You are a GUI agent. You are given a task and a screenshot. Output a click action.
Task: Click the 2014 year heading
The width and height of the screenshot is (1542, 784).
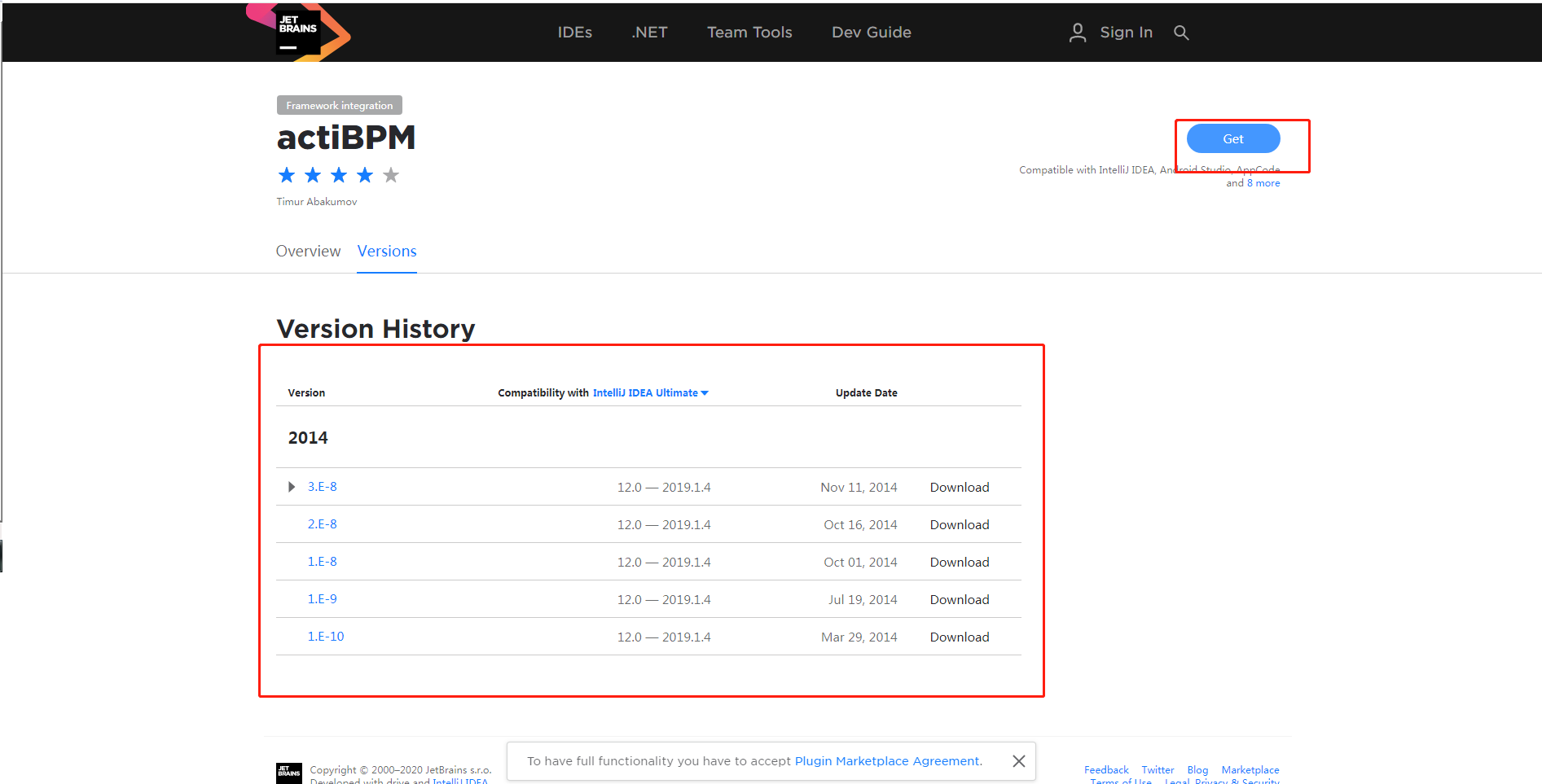coord(308,438)
